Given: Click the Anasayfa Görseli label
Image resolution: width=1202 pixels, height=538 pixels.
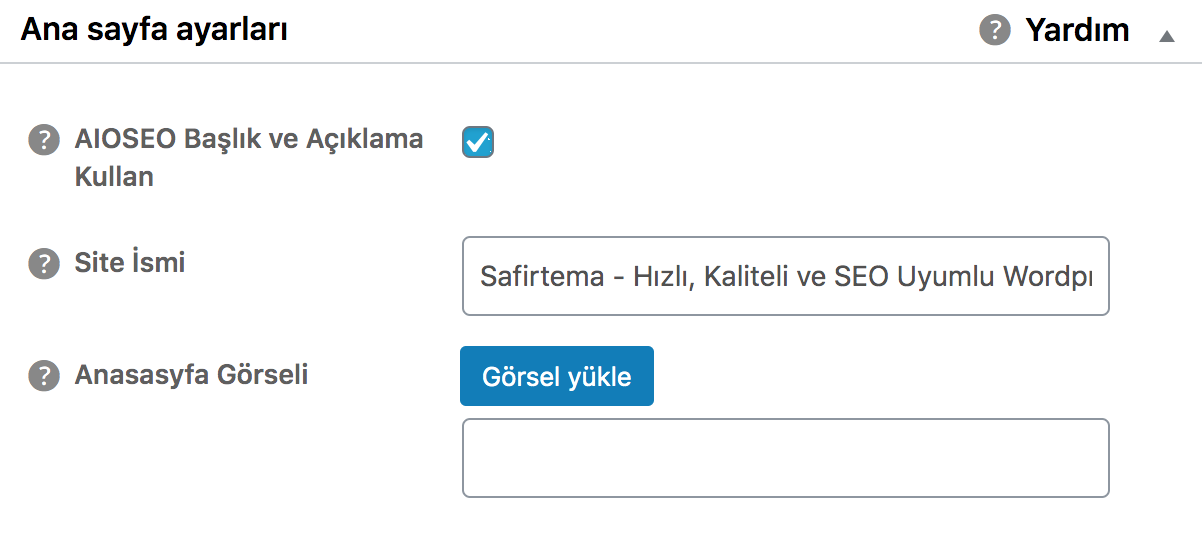Looking at the screenshot, I should (x=191, y=375).
